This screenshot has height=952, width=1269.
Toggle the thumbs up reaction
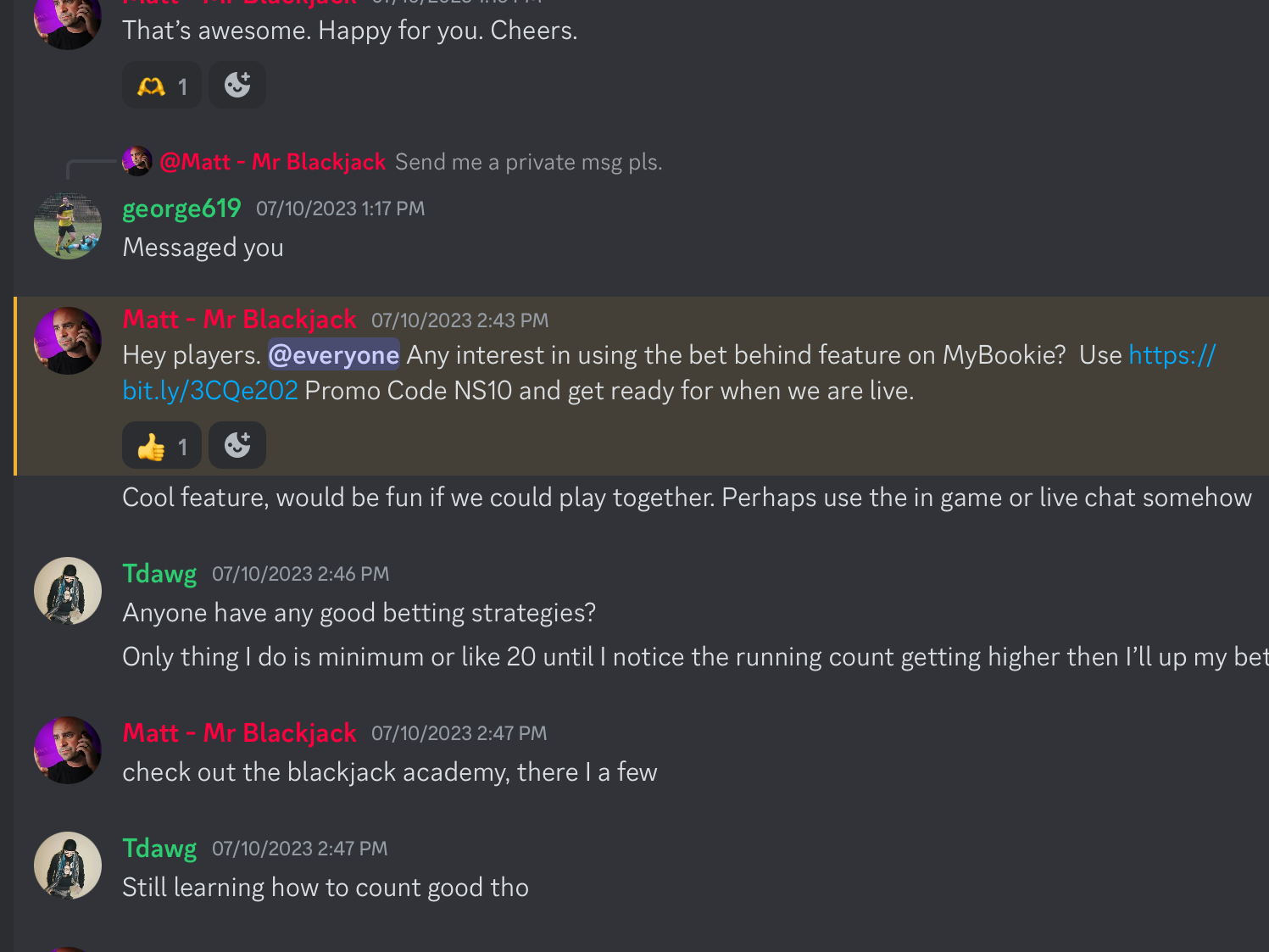161,446
